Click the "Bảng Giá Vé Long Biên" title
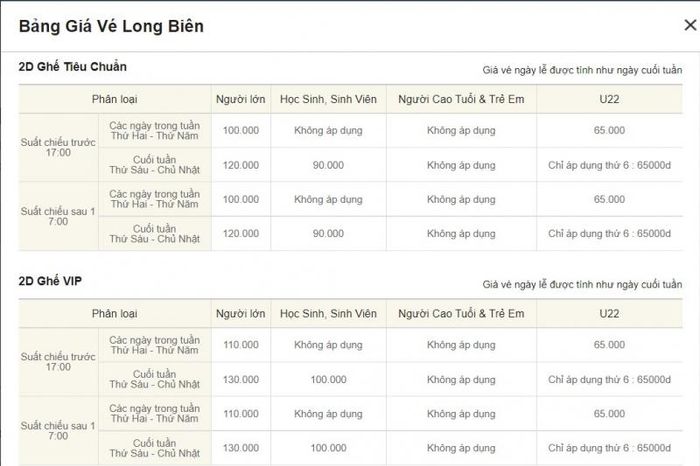 click(111, 27)
